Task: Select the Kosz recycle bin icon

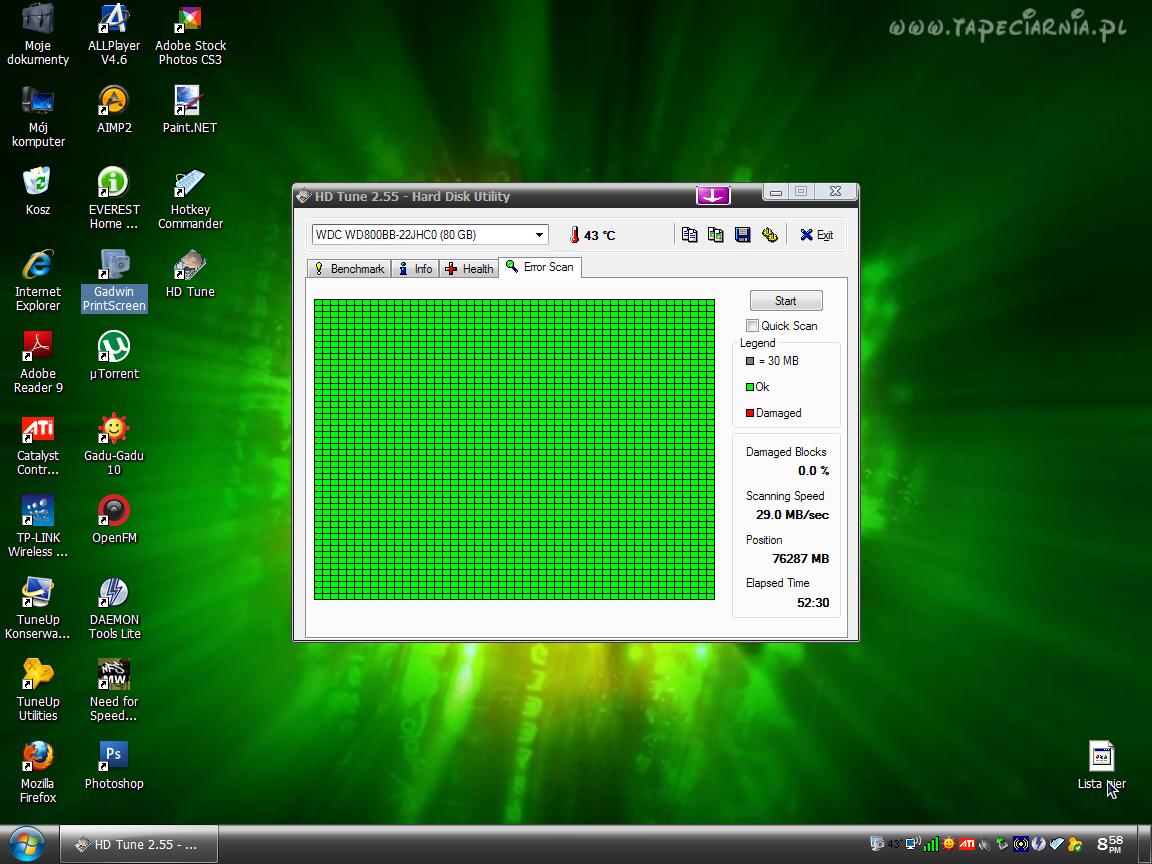Action: [x=37, y=192]
